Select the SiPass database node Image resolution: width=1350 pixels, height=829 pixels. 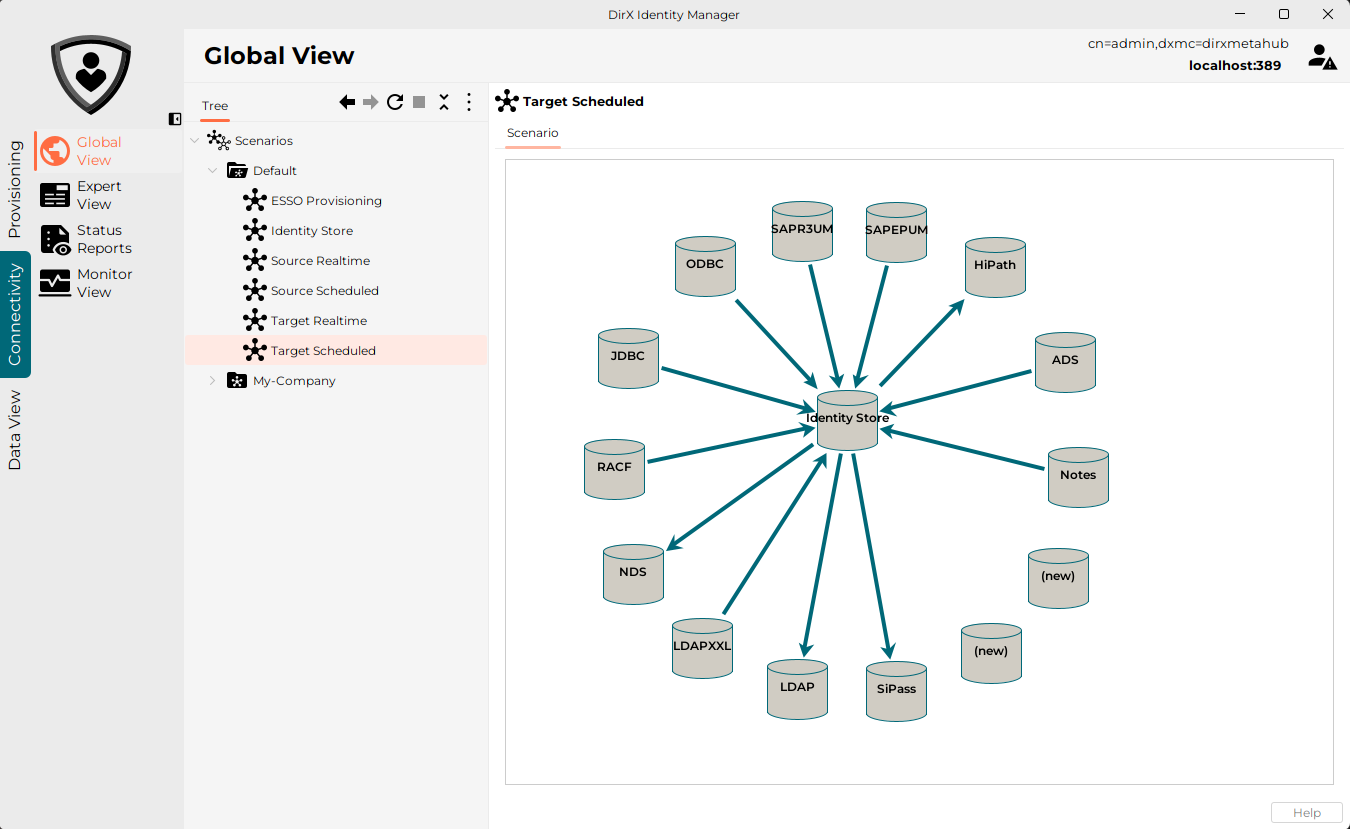[x=895, y=691]
